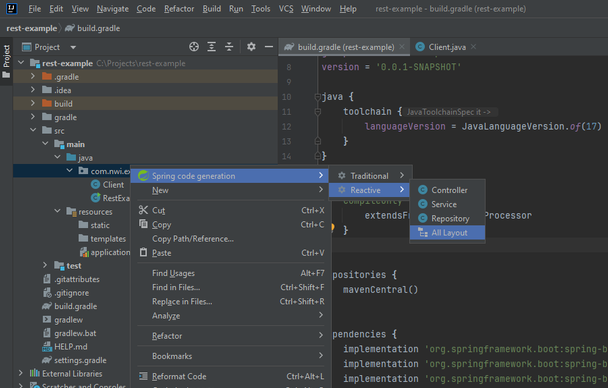This screenshot has width=608, height=388.
Task: Click the Reformat Code icon
Action: pyautogui.click(x=143, y=376)
